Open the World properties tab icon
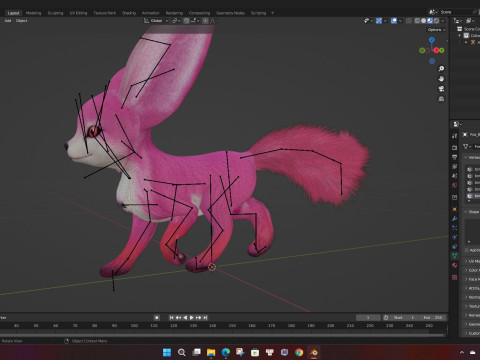 (455, 185)
